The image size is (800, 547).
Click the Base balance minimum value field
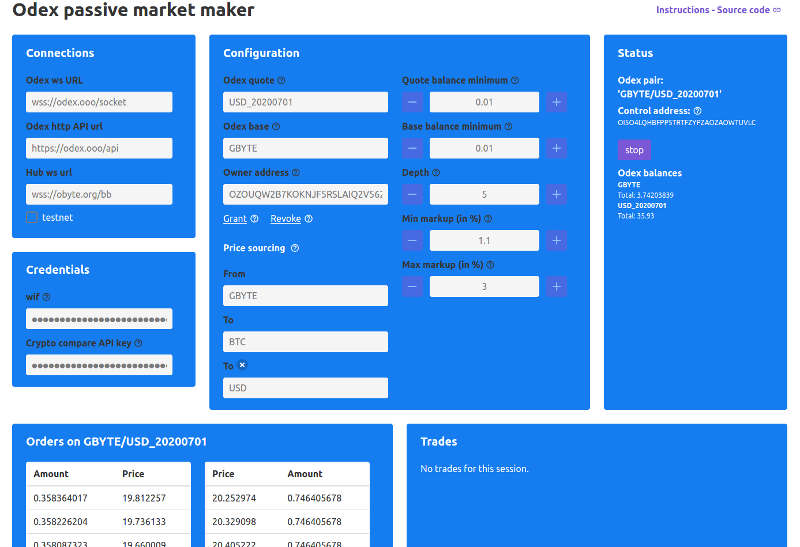pyautogui.click(x=484, y=148)
